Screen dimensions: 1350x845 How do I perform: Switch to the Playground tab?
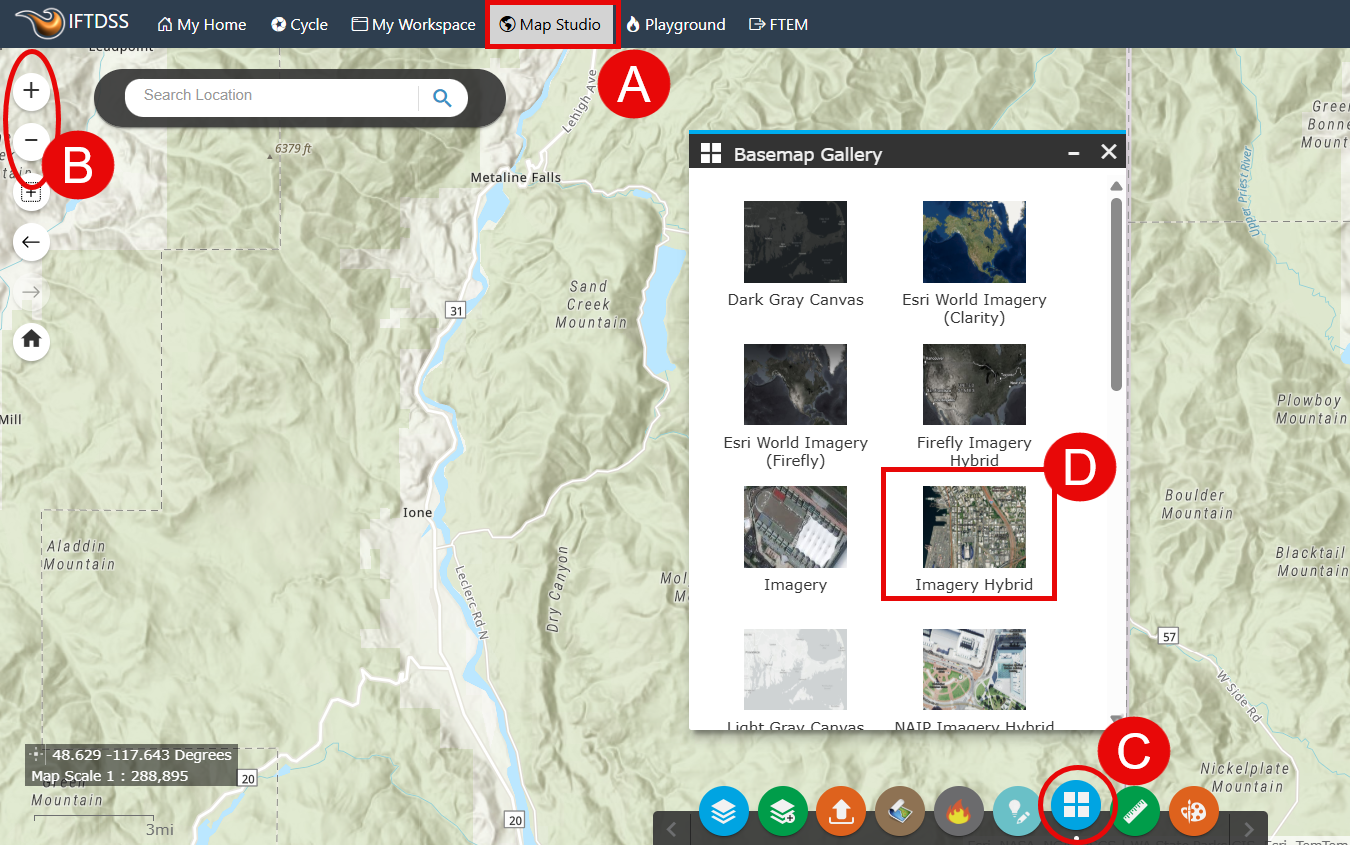(676, 24)
